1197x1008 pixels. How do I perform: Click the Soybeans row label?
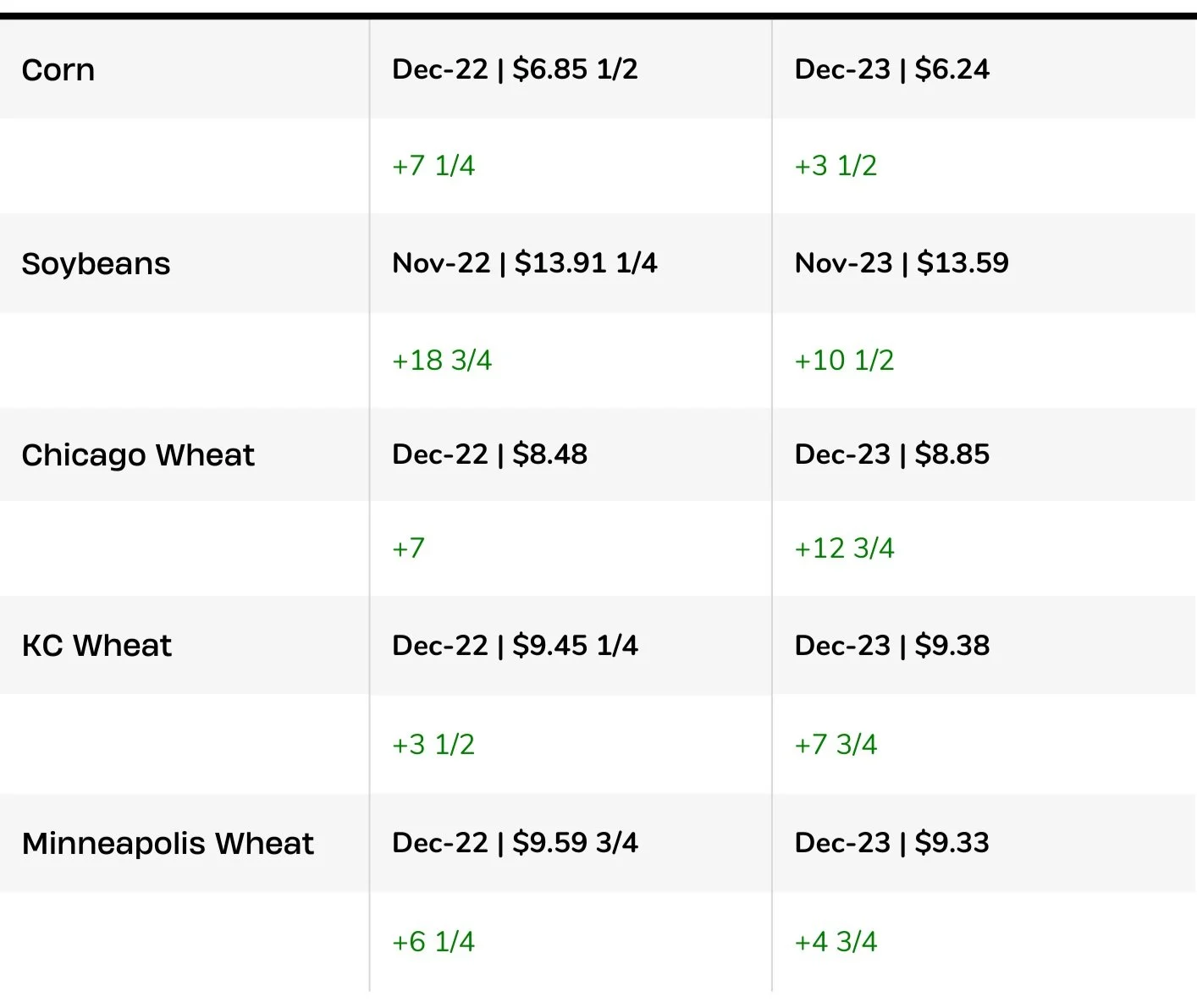(x=96, y=264)
